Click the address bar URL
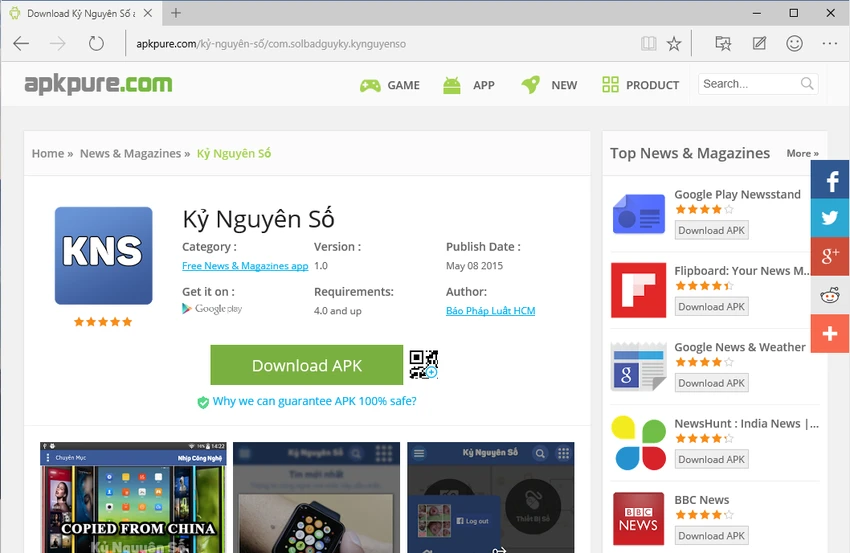The width and height of the screenshot is (850, 553). point(271,44)
